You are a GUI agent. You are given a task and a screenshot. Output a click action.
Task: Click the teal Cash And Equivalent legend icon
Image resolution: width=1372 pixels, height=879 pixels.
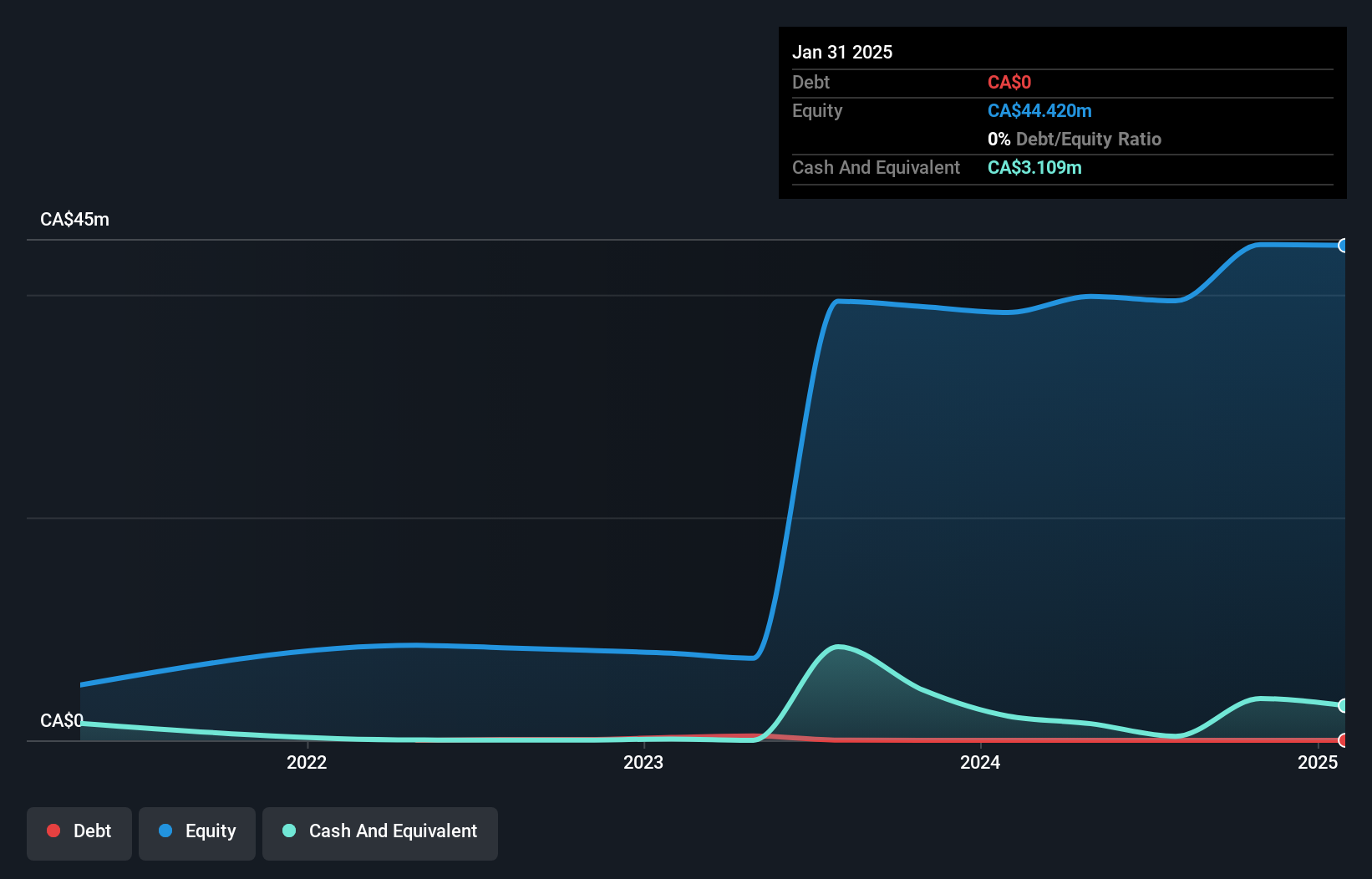coord(287,831)
